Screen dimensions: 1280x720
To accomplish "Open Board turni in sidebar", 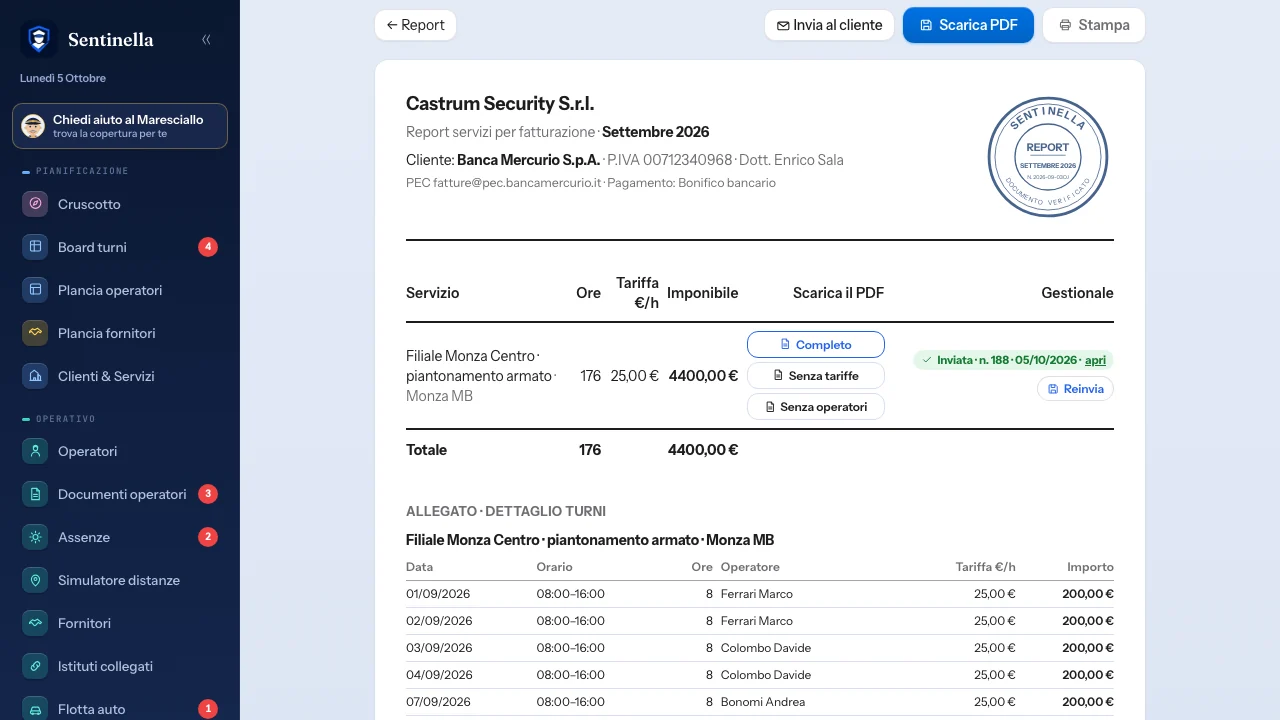I will [120, 247].
